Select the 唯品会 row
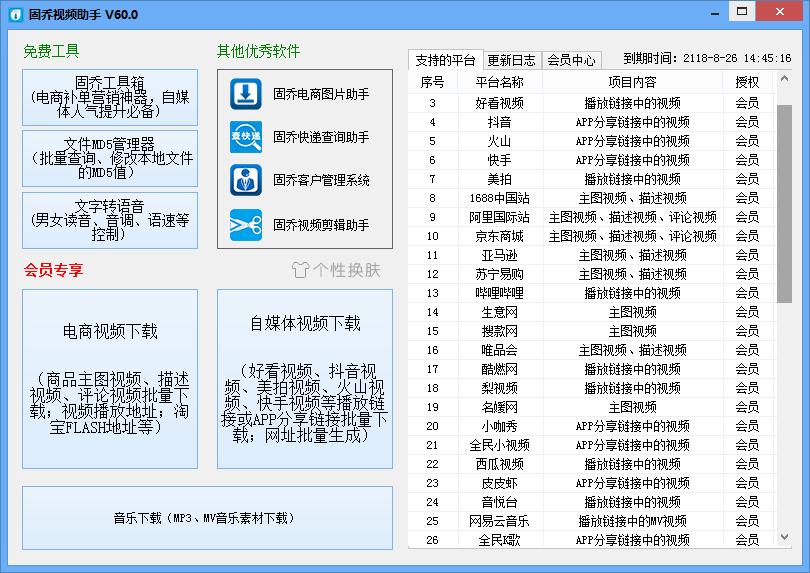Image resolution: width=810 pixels, height=573 pixels. coord(591,350)
